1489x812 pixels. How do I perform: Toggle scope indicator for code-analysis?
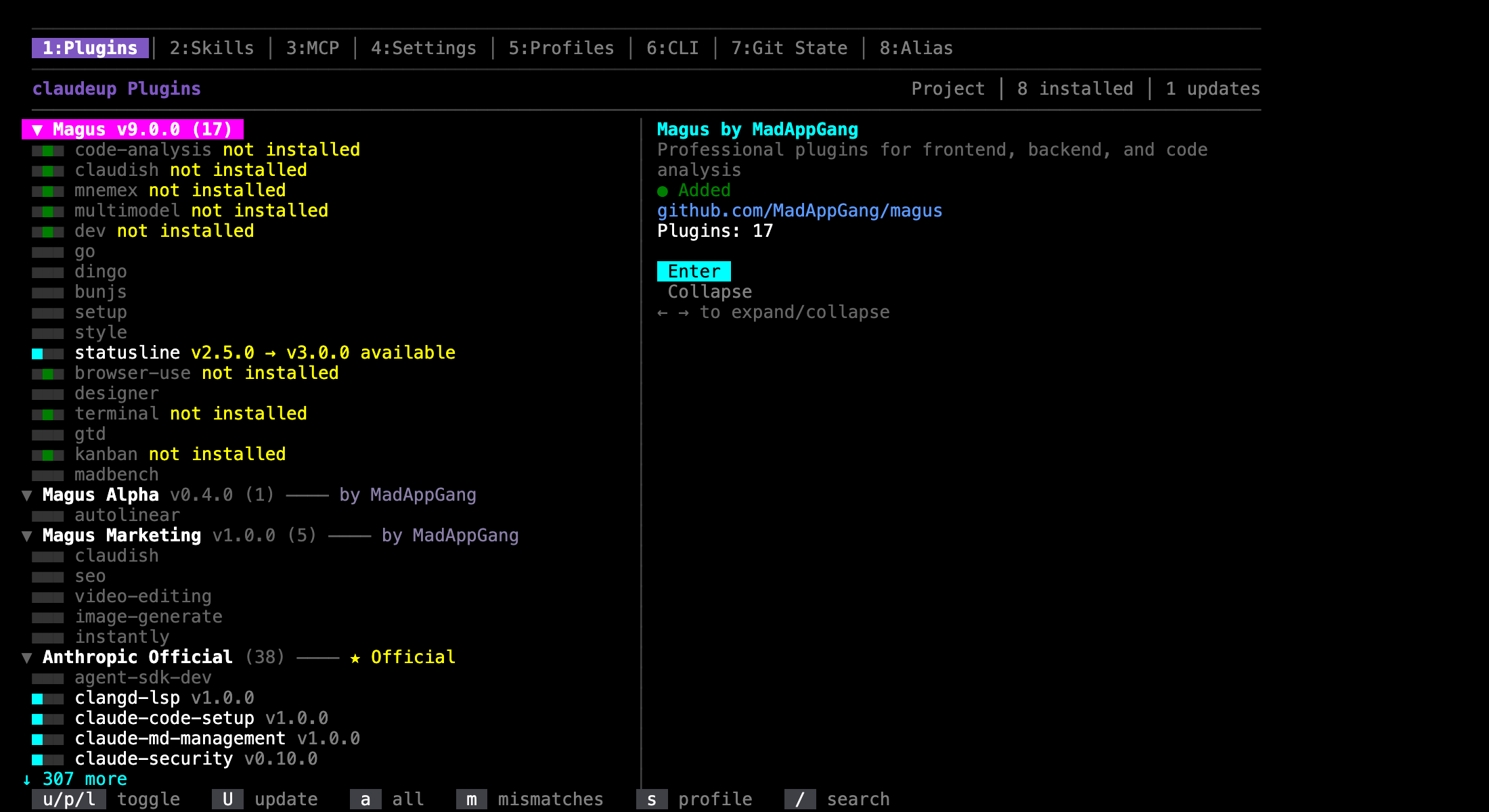point(48,150)
